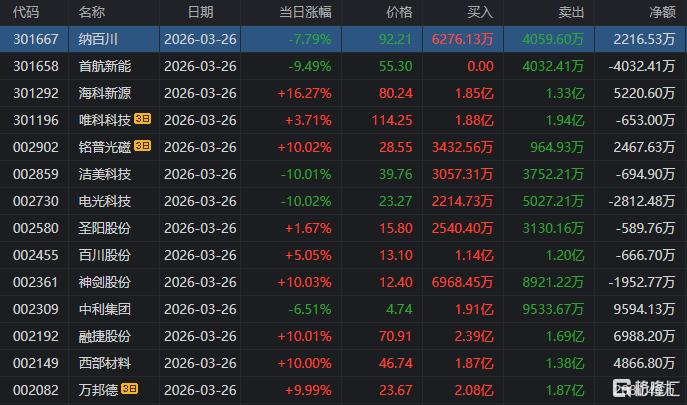This screenshot has width=687, height=405.
Task: Select the 纳百川 stock row name
Action: [x=97, y=39]
